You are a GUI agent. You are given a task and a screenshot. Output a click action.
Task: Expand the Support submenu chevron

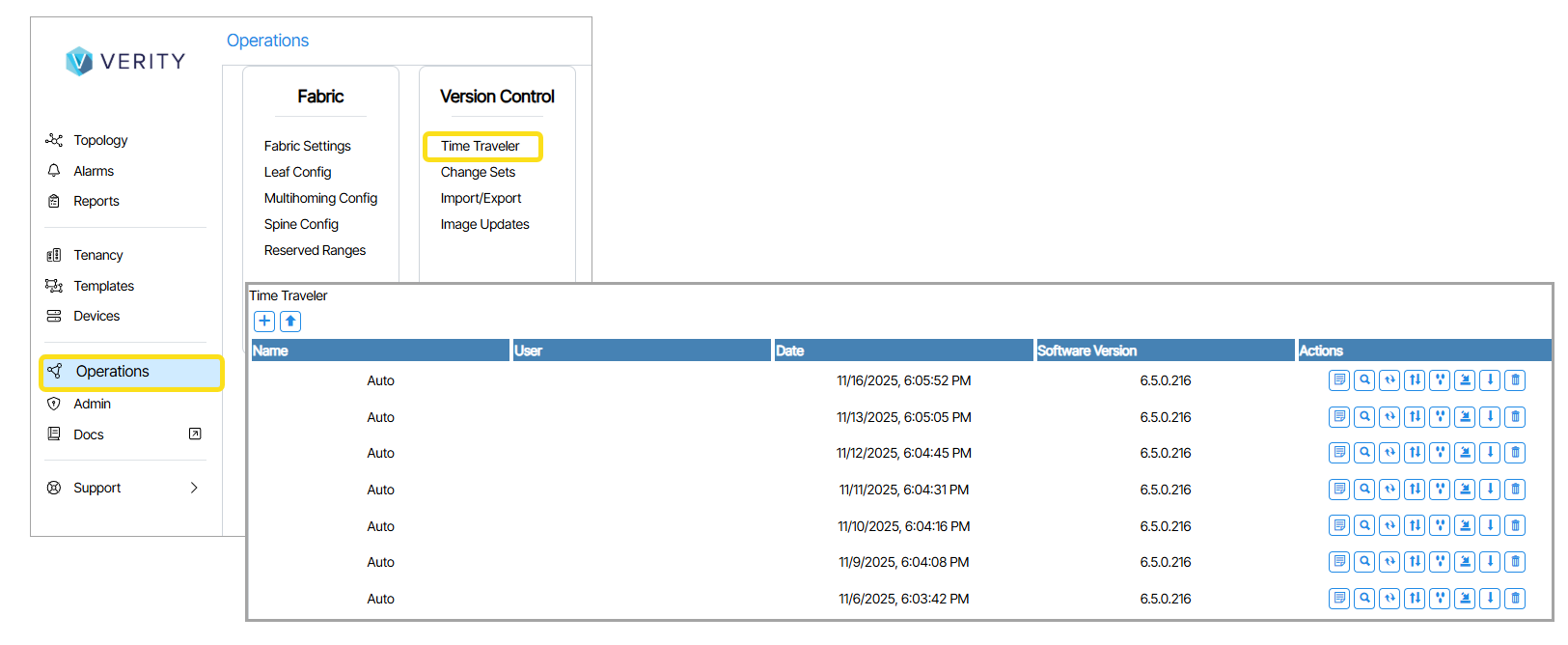point(194,488)
